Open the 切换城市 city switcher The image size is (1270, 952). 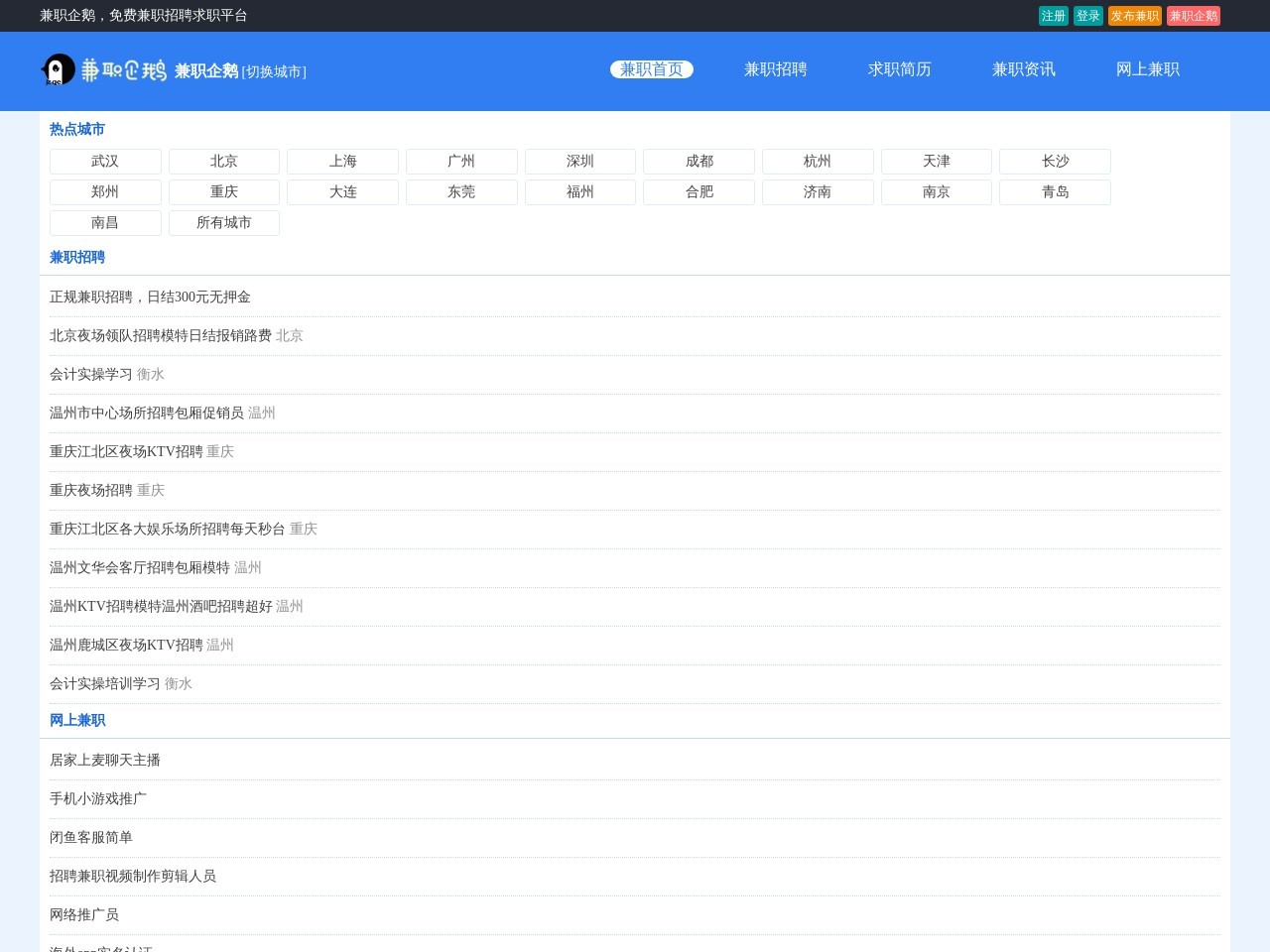click(x=273, y=71)
